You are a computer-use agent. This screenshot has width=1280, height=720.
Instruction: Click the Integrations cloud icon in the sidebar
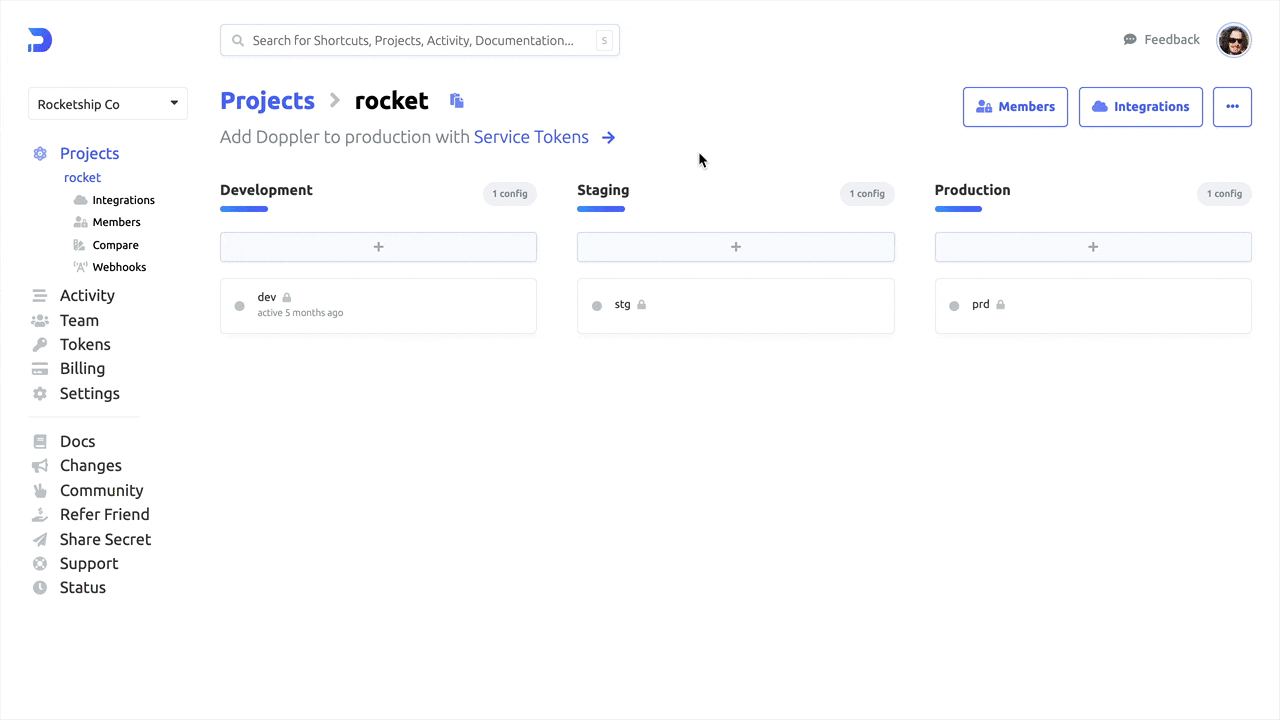point(81,200)
